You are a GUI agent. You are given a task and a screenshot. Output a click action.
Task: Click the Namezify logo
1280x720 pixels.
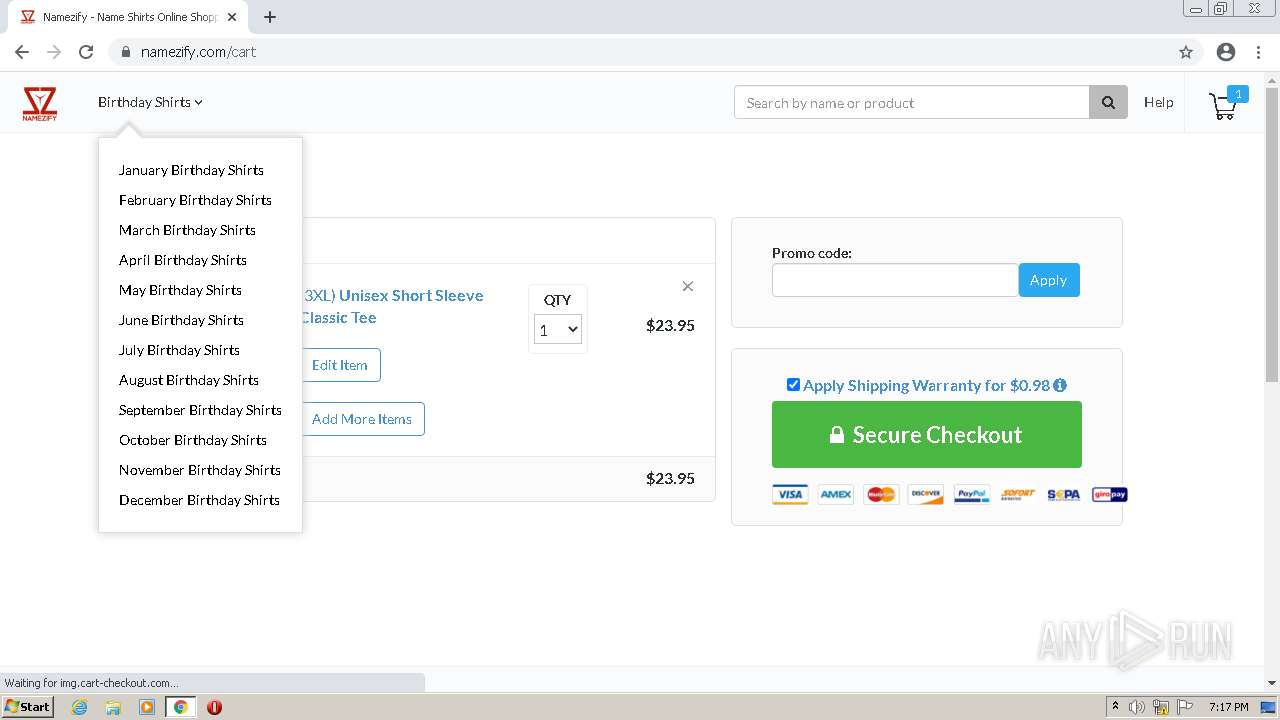[40, 103]
